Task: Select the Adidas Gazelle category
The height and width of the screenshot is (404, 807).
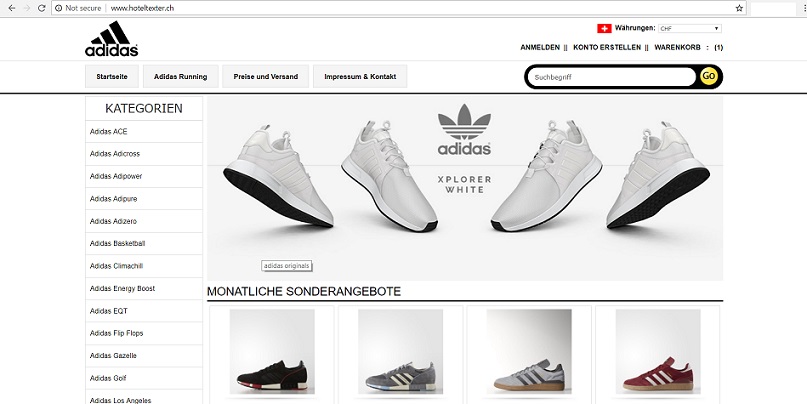Action: pos(144,356)
